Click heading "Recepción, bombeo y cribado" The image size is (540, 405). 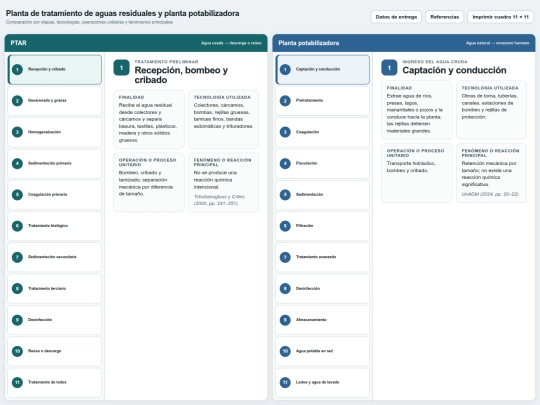point(181,75)
